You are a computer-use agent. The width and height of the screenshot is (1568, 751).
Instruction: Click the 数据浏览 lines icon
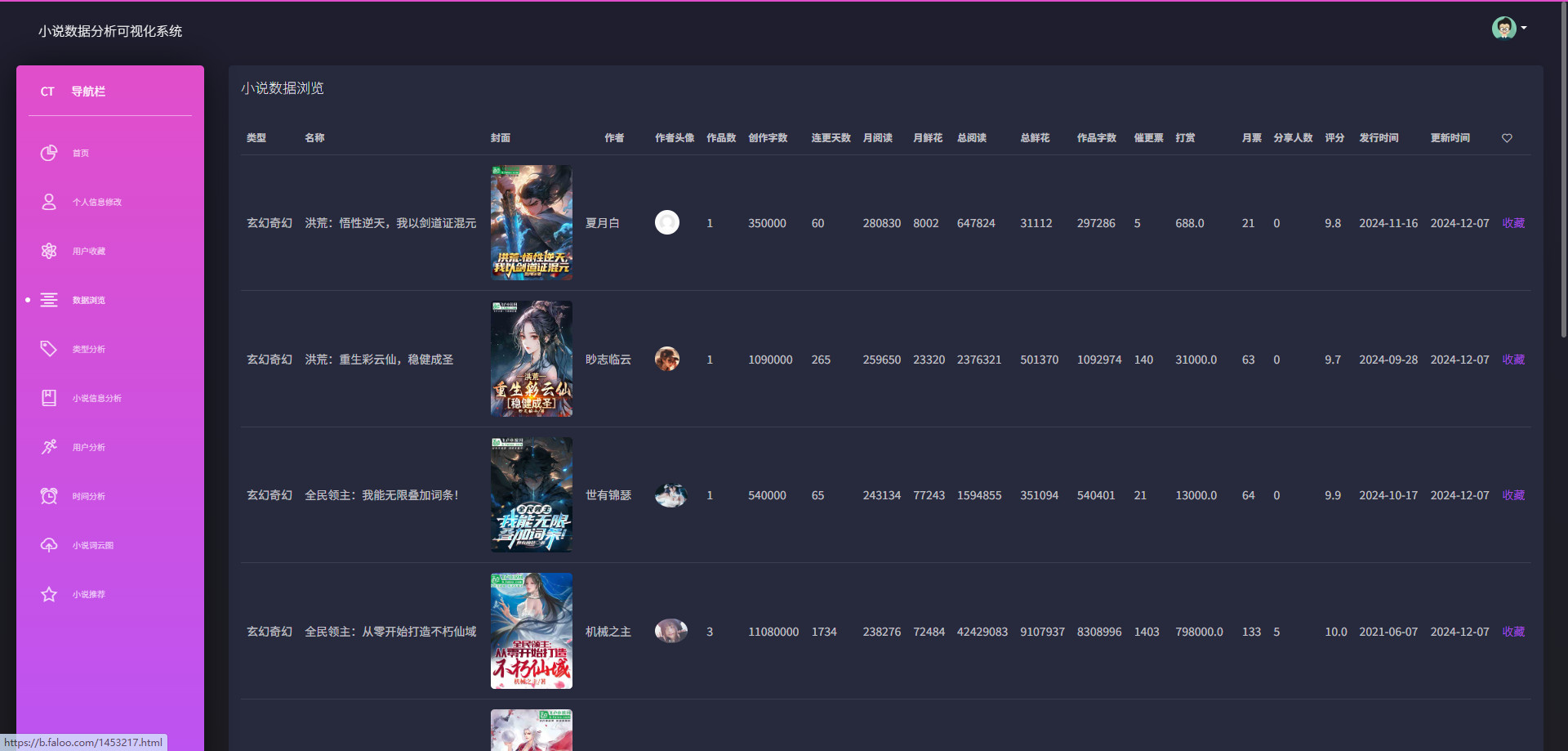(x=49, y=300)
